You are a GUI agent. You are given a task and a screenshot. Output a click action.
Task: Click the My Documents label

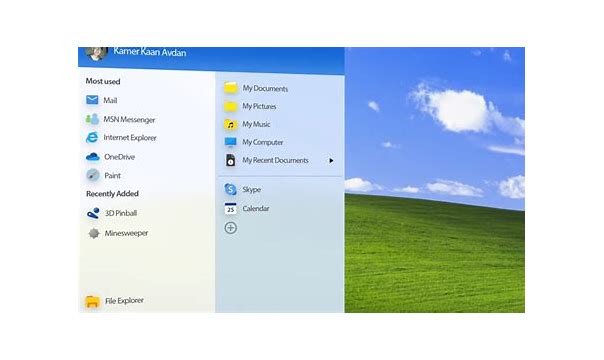pyautogui.click(x=265, y=88)
